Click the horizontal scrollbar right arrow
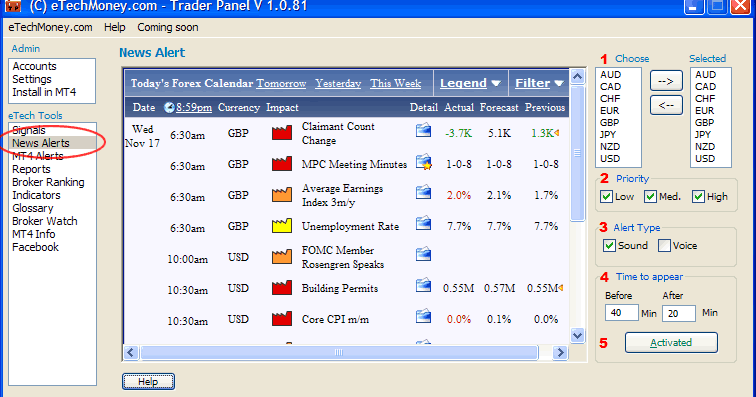 point(560,353)
